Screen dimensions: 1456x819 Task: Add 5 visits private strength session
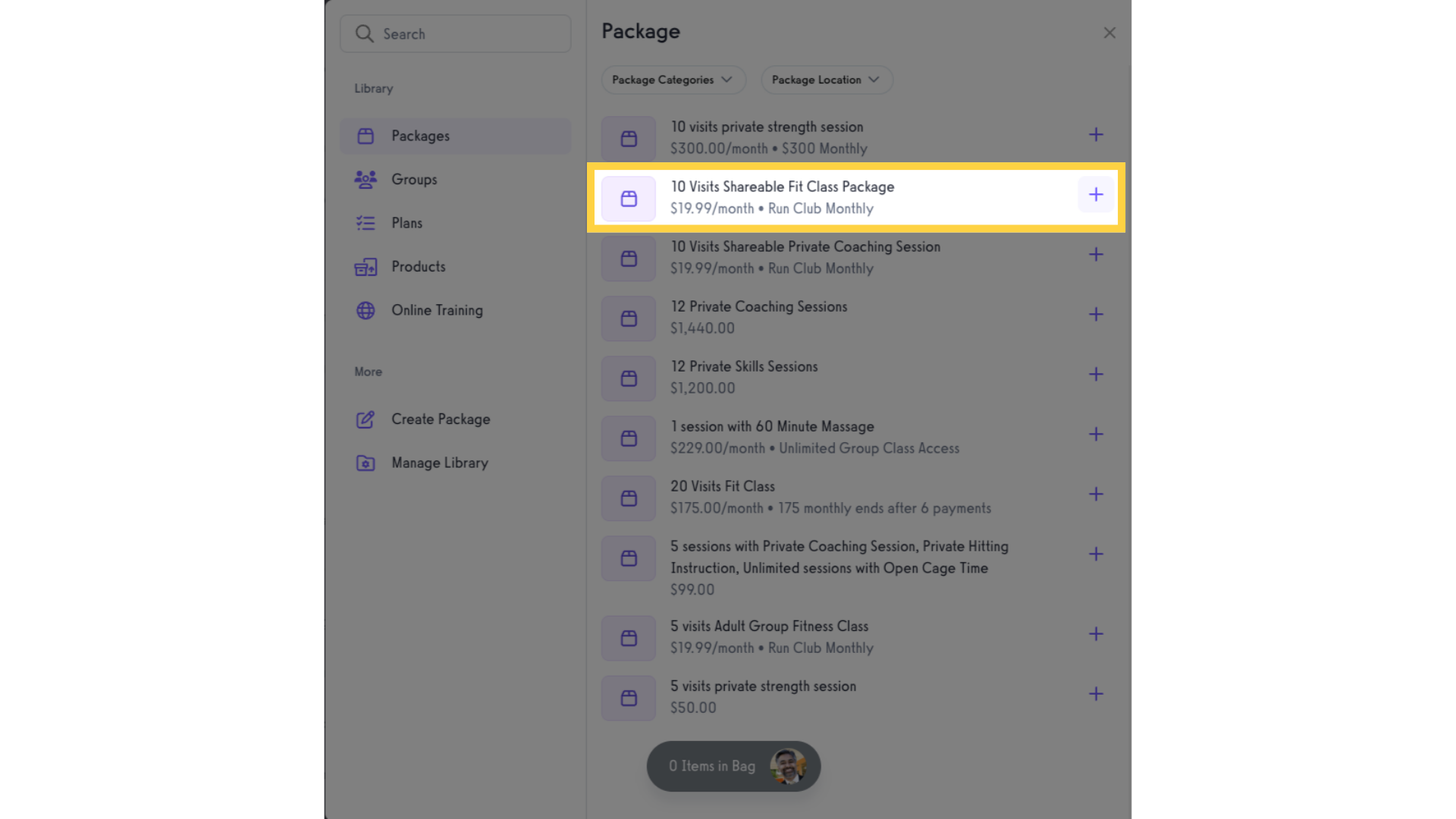(x=1096, y=694)
